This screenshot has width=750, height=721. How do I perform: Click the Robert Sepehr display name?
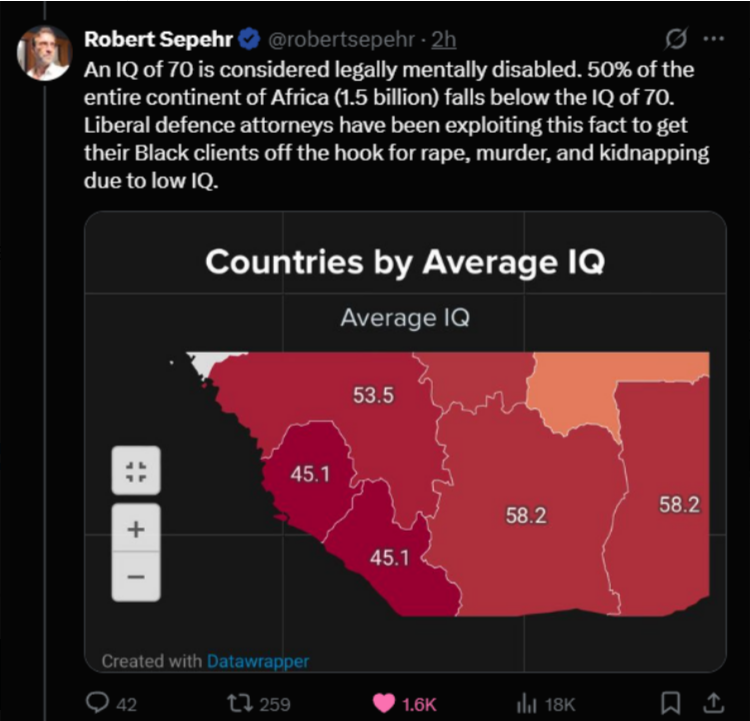pyautogui.click(x=158, y=40)
